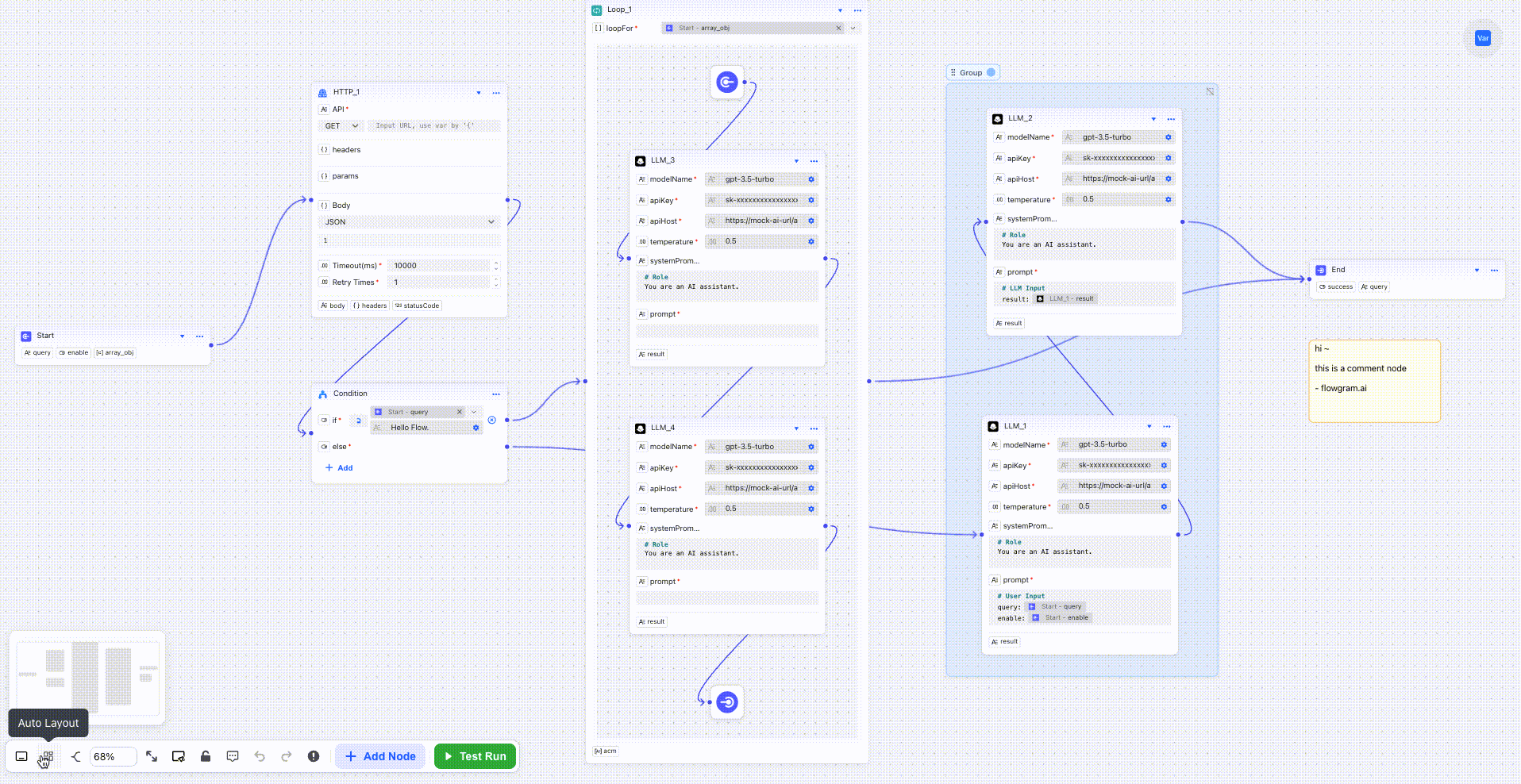Open the problems warning icon

tap(314, 756)
